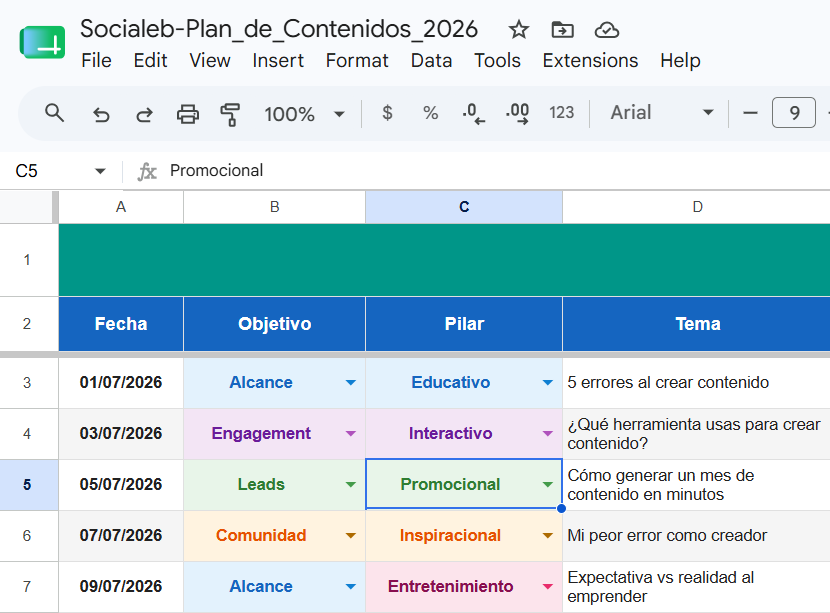
Task: Check the cloud document status icon
Action: click(x=607, y=30)
